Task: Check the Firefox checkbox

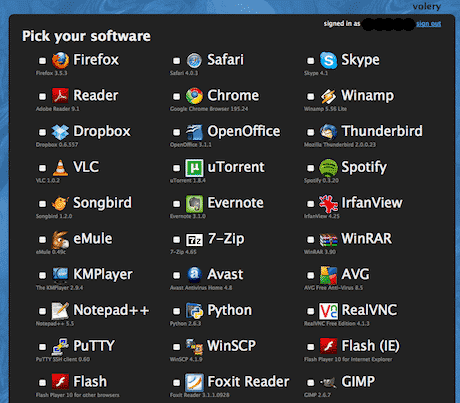Action: [x=42, y=61]
